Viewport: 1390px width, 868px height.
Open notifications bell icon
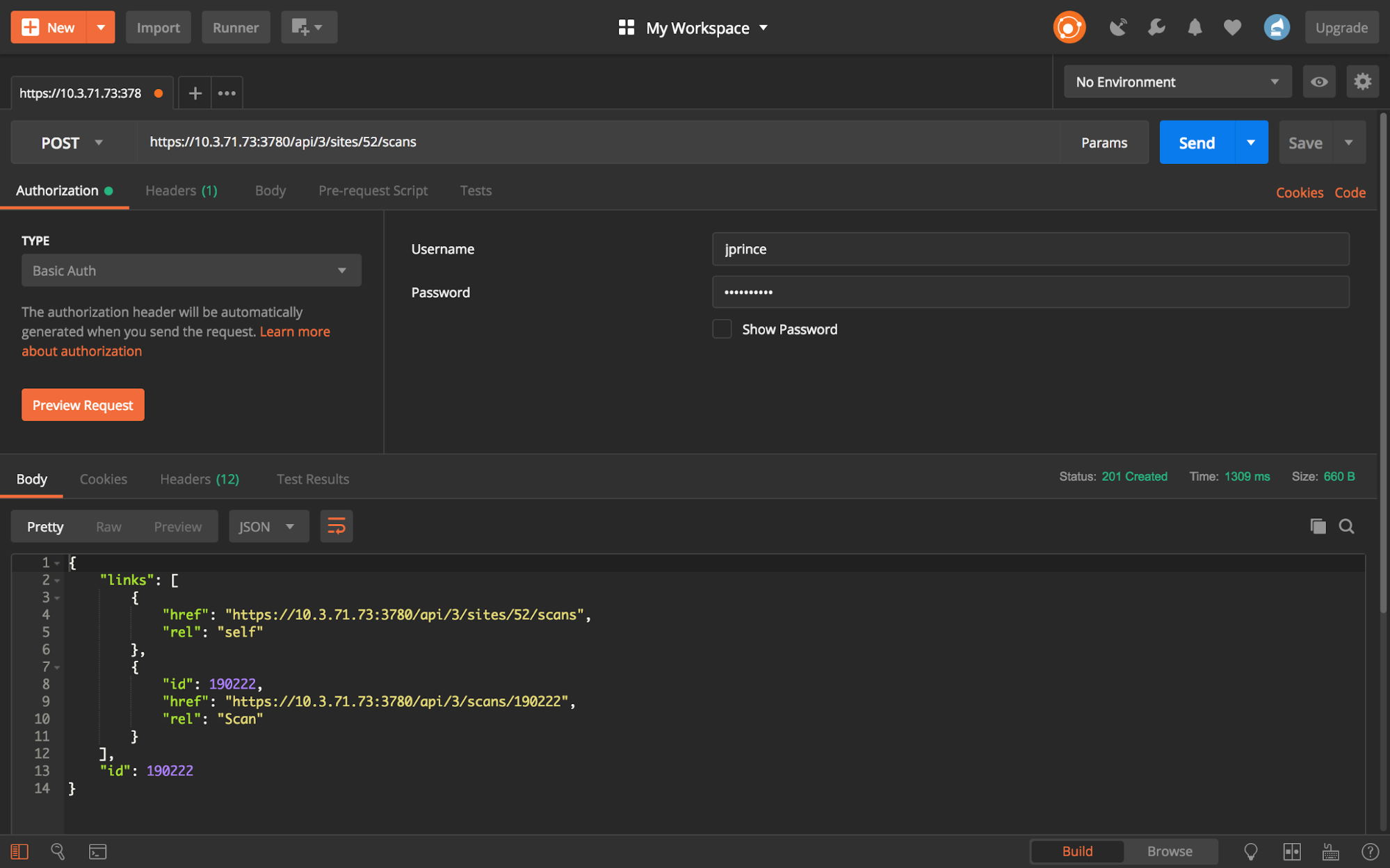(x=1195, y=28)
